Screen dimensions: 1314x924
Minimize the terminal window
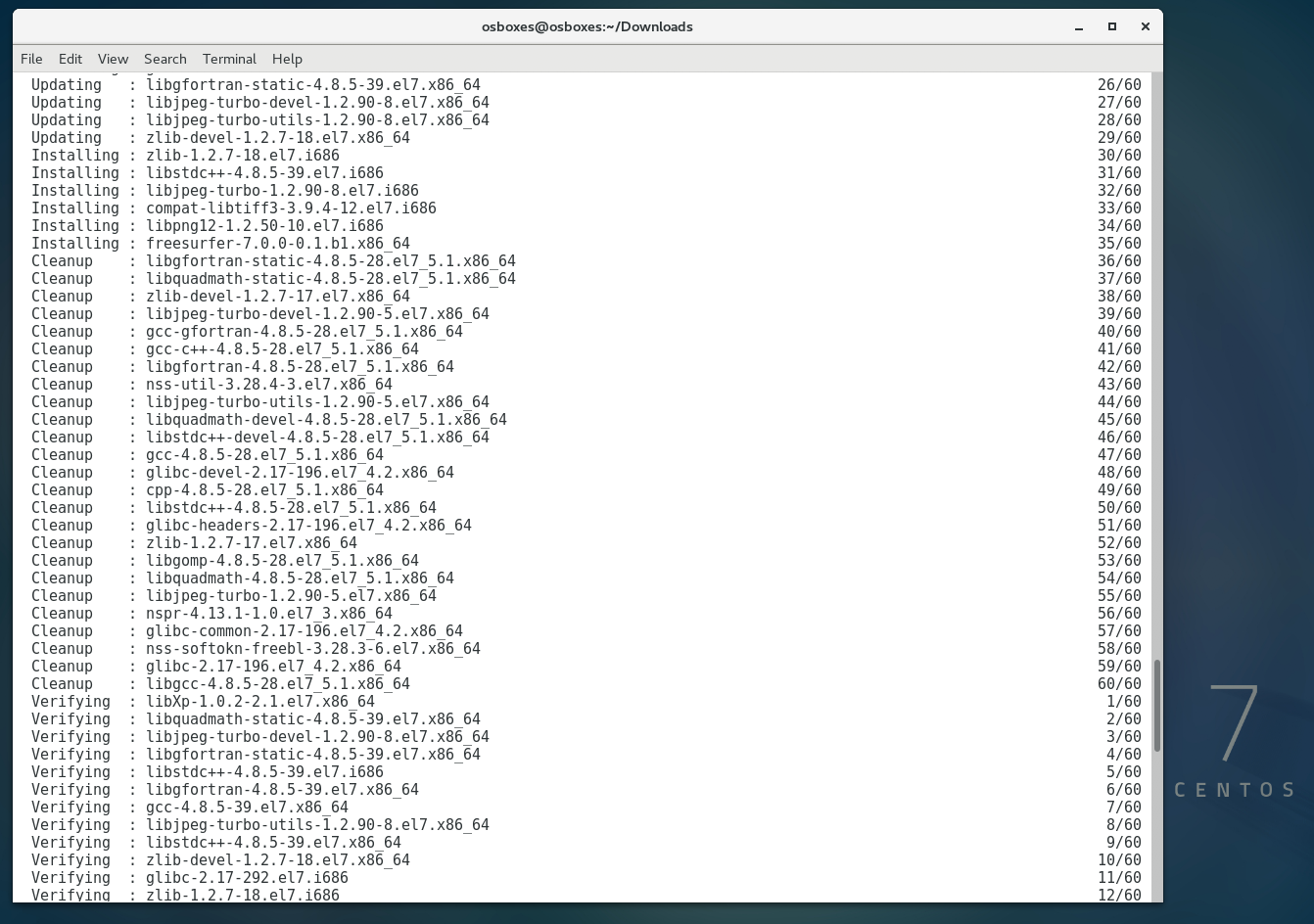click(x=1079, y=27)
